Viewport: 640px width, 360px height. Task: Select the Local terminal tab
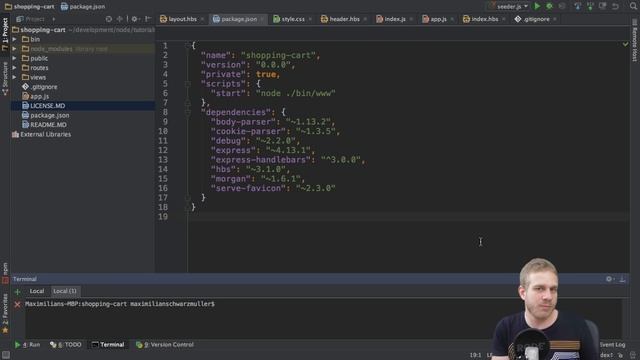pyautogui.click(x=37, y=291)
